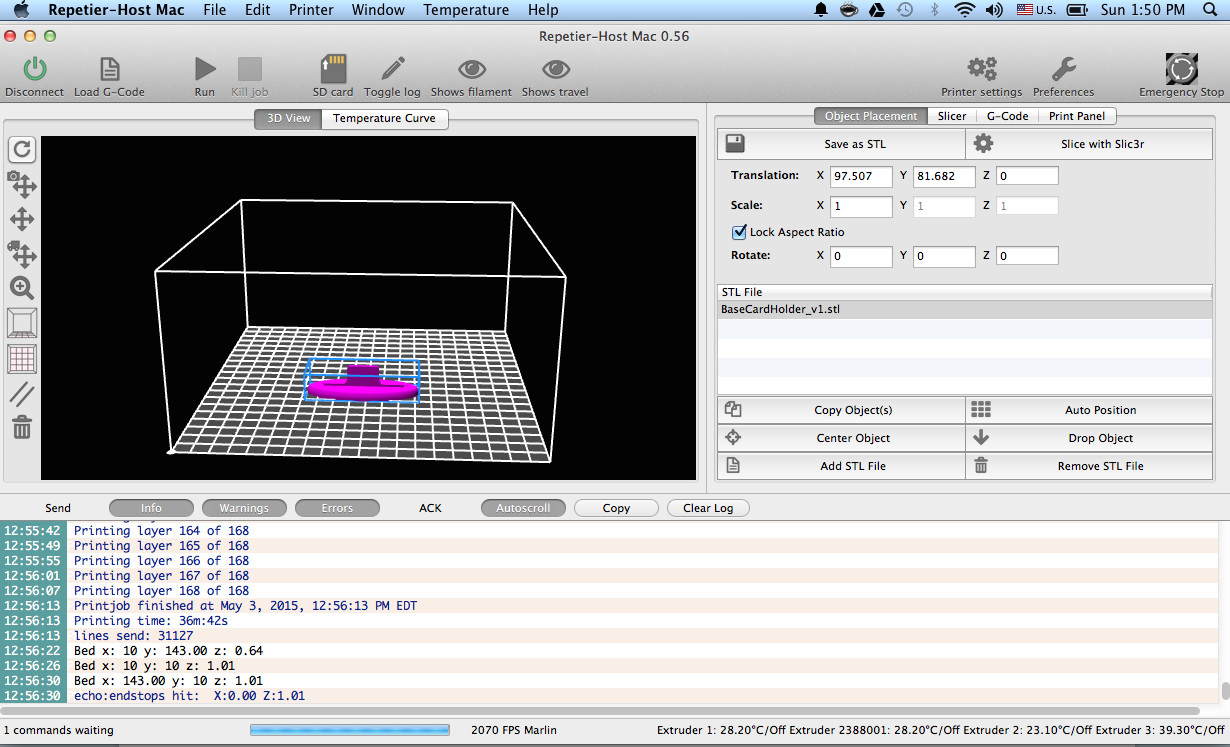Image resolution: width=1230 pixels, height=747 pixels.
Task: Click the progress bar in the status bar
Action: point(349,731)
